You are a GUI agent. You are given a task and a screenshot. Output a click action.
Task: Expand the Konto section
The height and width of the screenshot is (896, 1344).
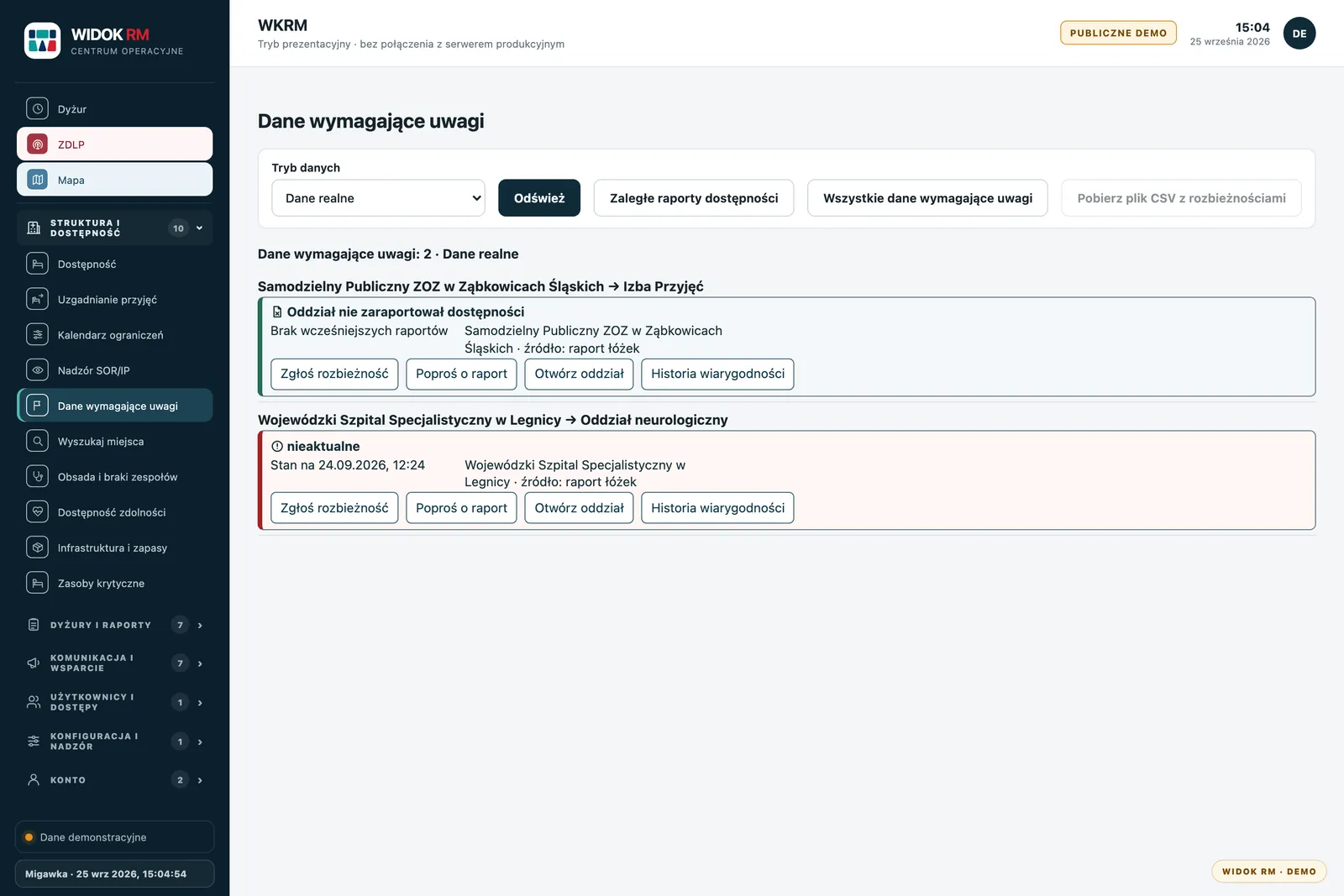pos(114,780)
